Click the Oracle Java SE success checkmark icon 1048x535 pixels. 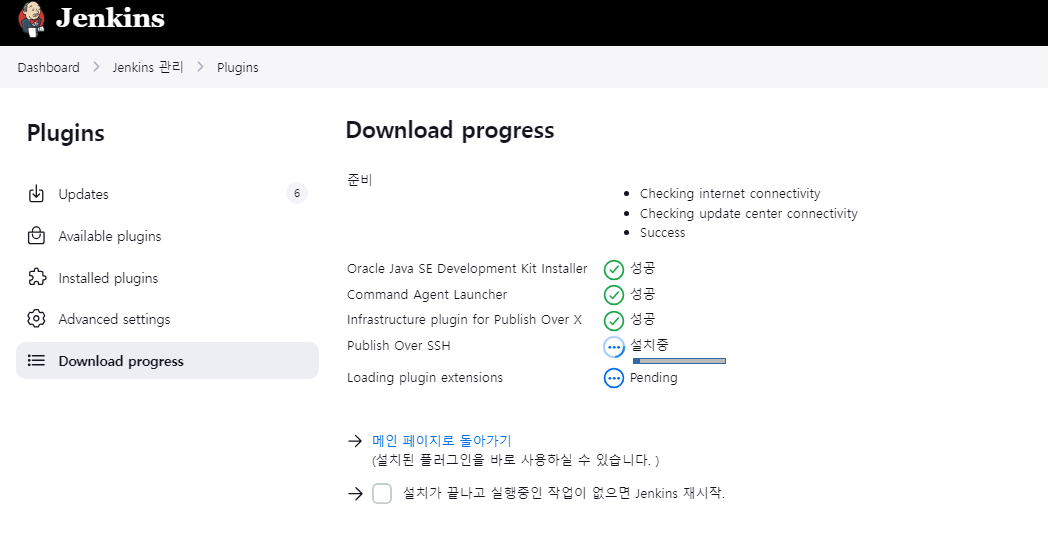point(614,270)
